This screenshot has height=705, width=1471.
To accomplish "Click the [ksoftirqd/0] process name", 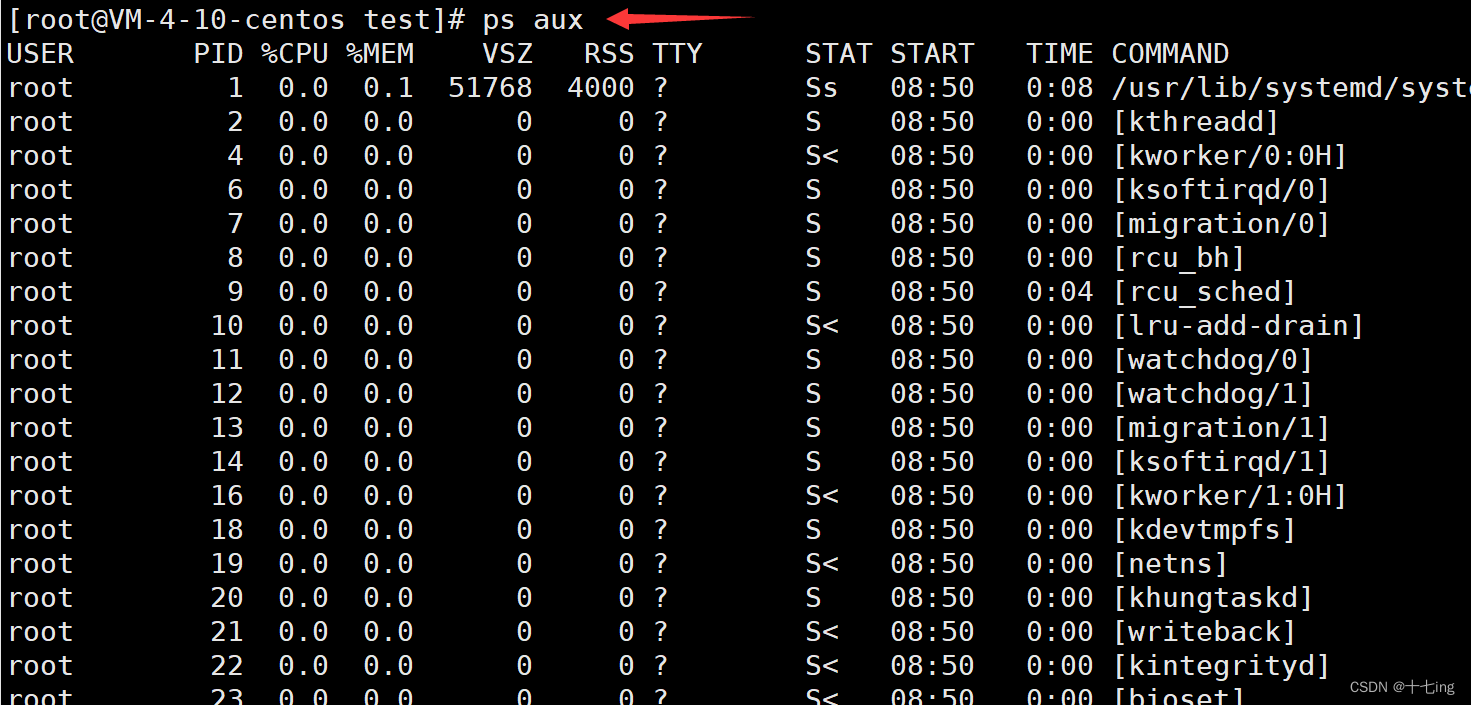I will (1221, 190).
